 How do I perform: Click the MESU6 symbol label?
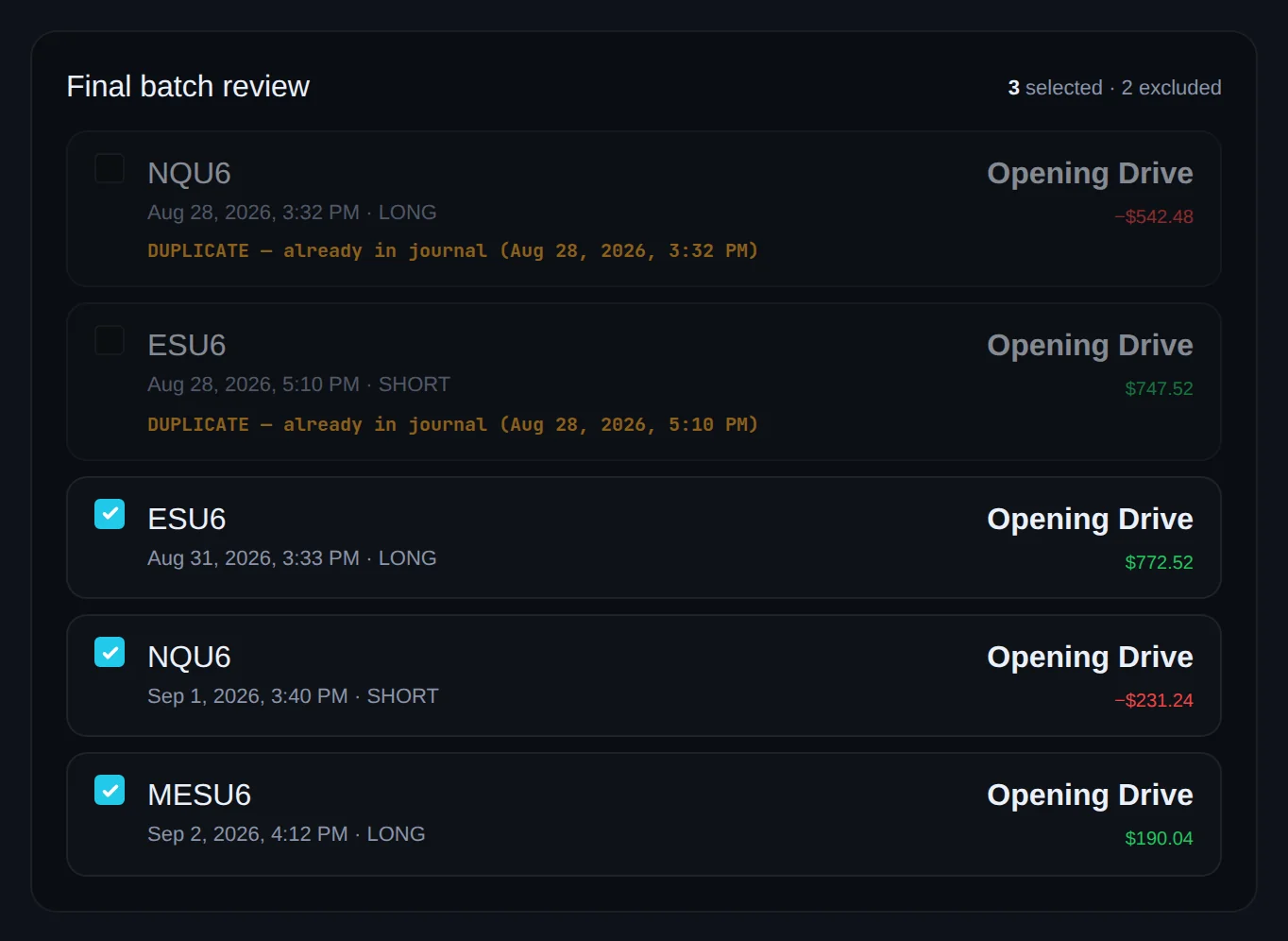coord(199,795)
